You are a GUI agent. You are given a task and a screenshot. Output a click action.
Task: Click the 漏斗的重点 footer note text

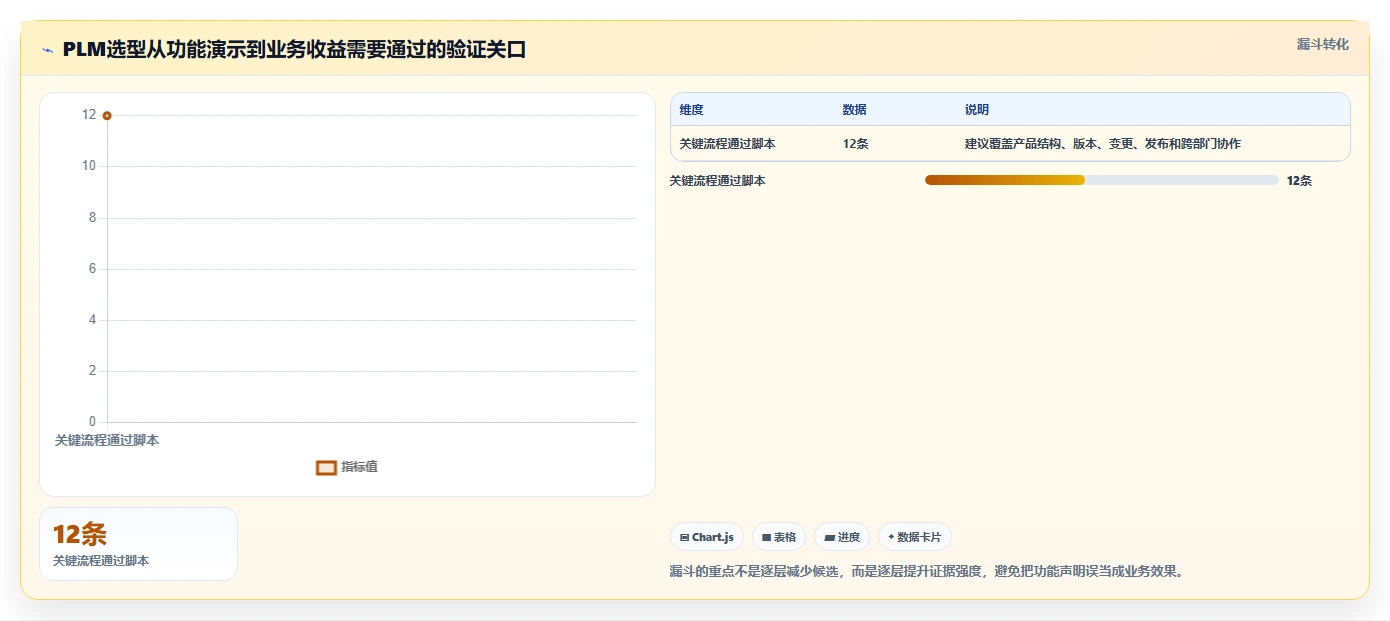(927, 572)
